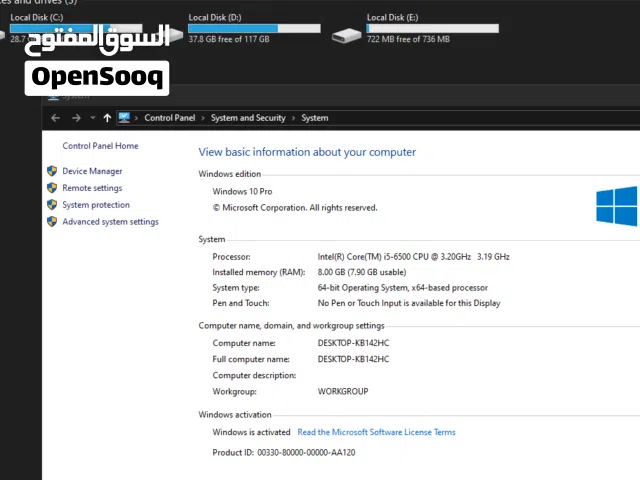Click '37.8 GB free of 117 GB' text
This screenshot has width=640, height=480.
[229, 39]
